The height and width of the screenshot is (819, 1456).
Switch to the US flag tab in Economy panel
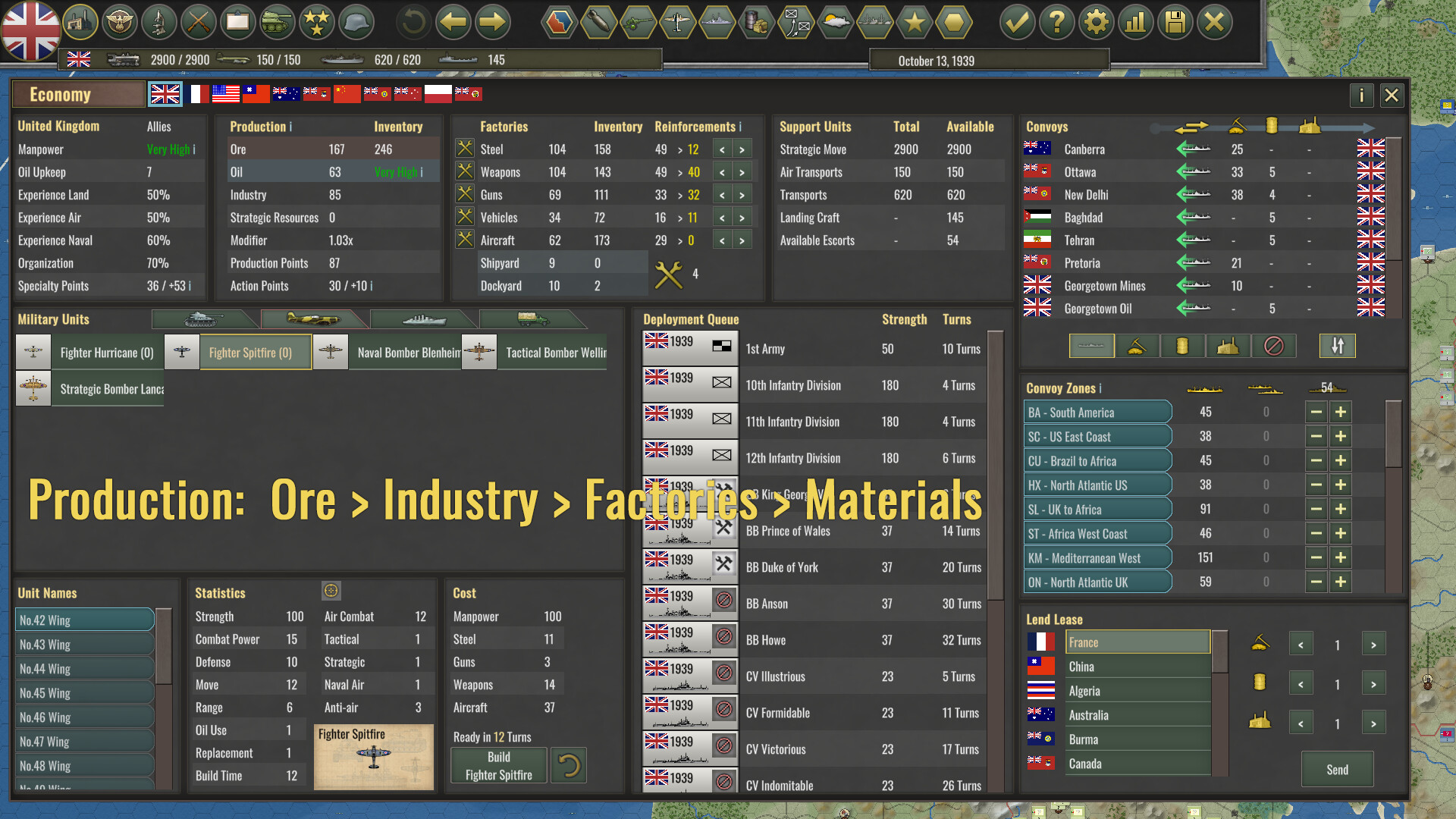coord(224,93)
